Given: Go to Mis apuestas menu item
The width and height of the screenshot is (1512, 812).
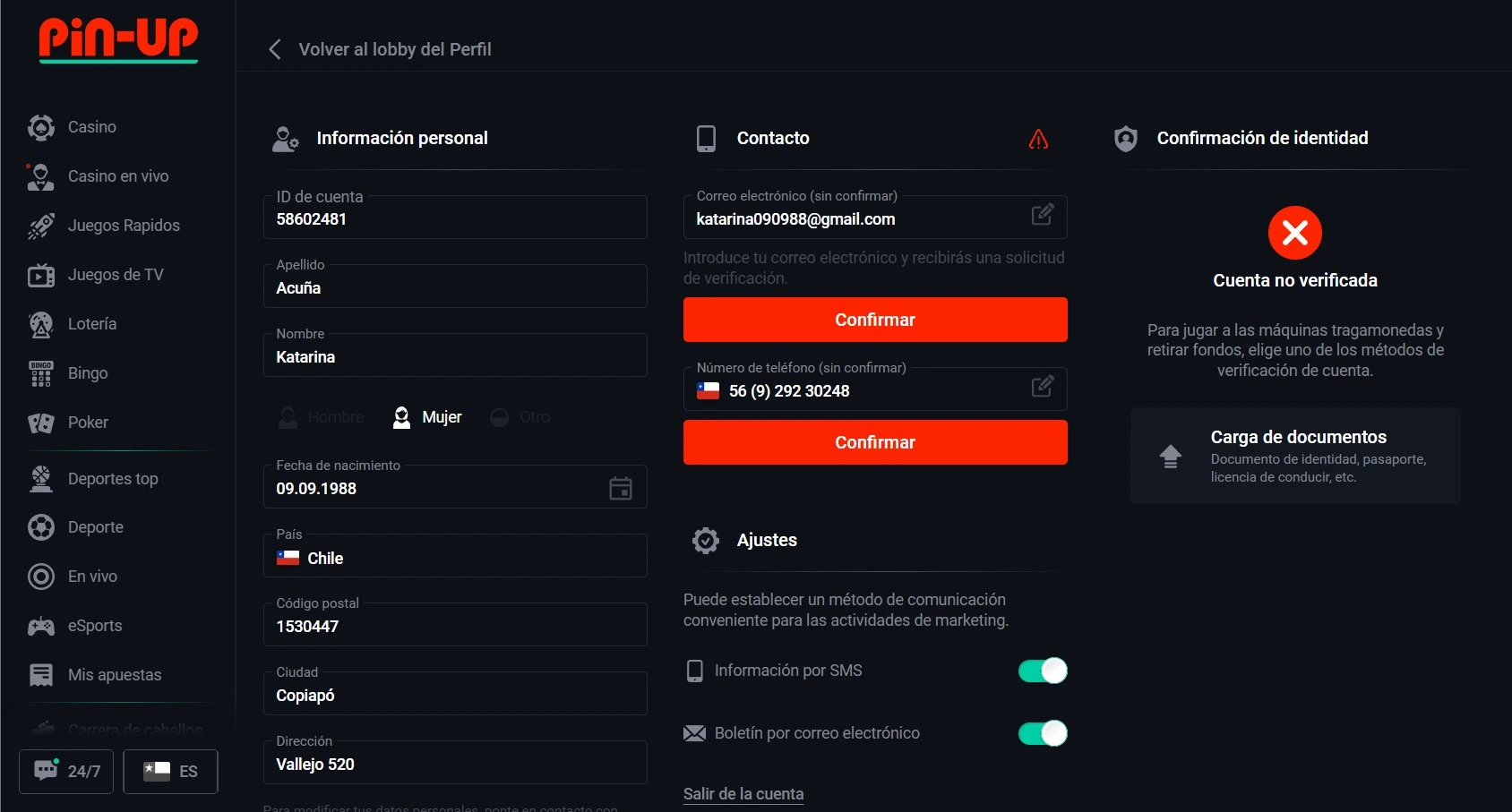Looking at the screenshot, I should point(114,675).
